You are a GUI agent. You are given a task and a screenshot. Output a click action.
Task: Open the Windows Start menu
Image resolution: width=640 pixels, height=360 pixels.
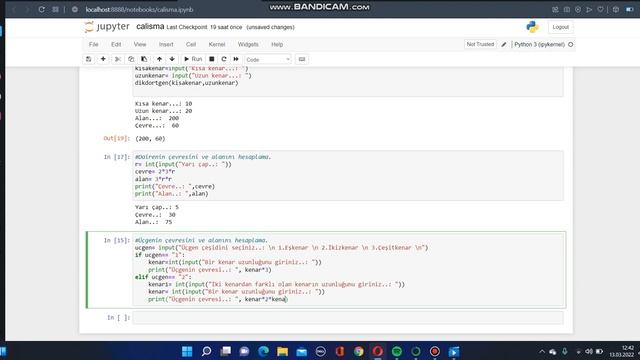pyautogui.click(x=187, y=351)
